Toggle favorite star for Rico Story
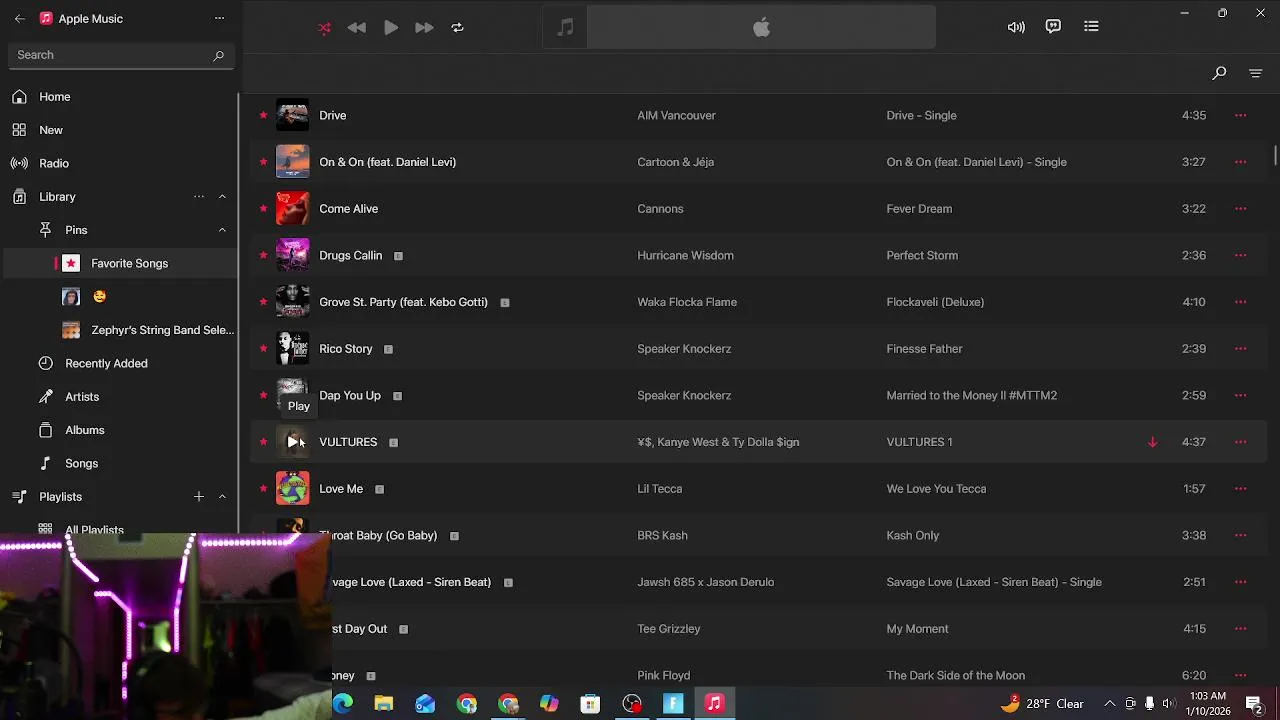Screen dimensions: 1280x720 pyautogui.click(x=263, y=348)
